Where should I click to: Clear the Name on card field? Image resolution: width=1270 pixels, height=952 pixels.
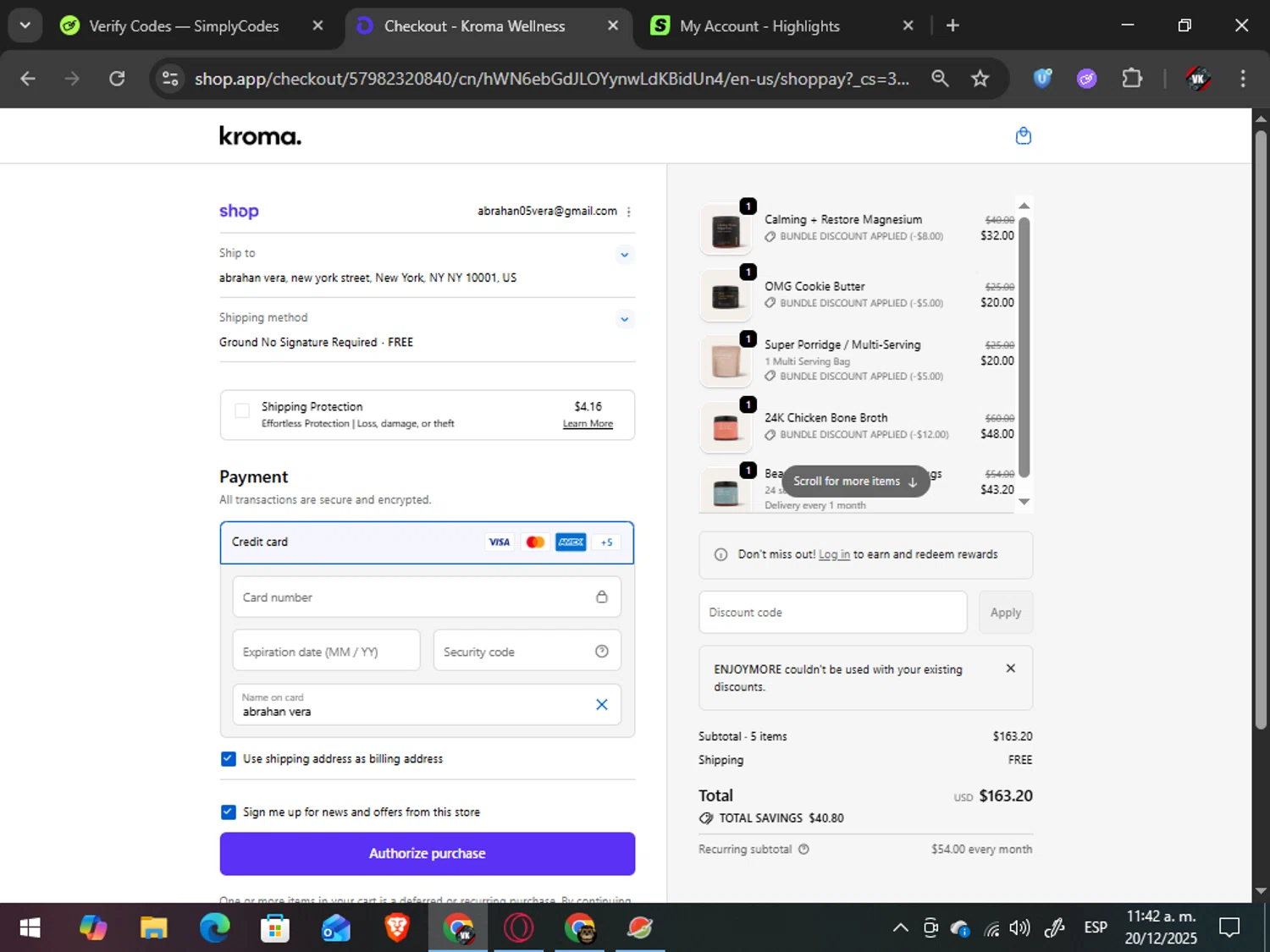point(601,704)
